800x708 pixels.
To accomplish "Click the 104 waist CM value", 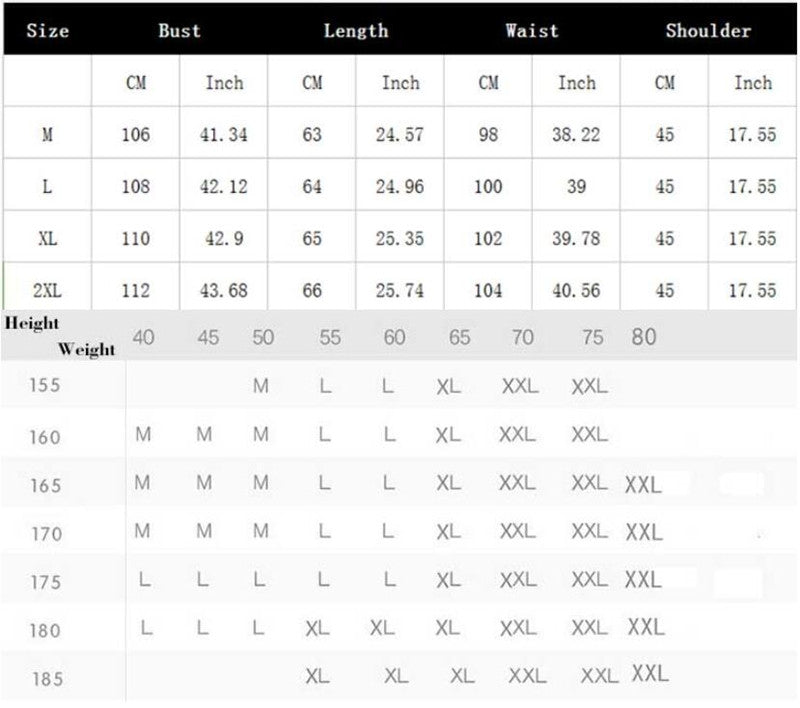I will click(488, 291).
